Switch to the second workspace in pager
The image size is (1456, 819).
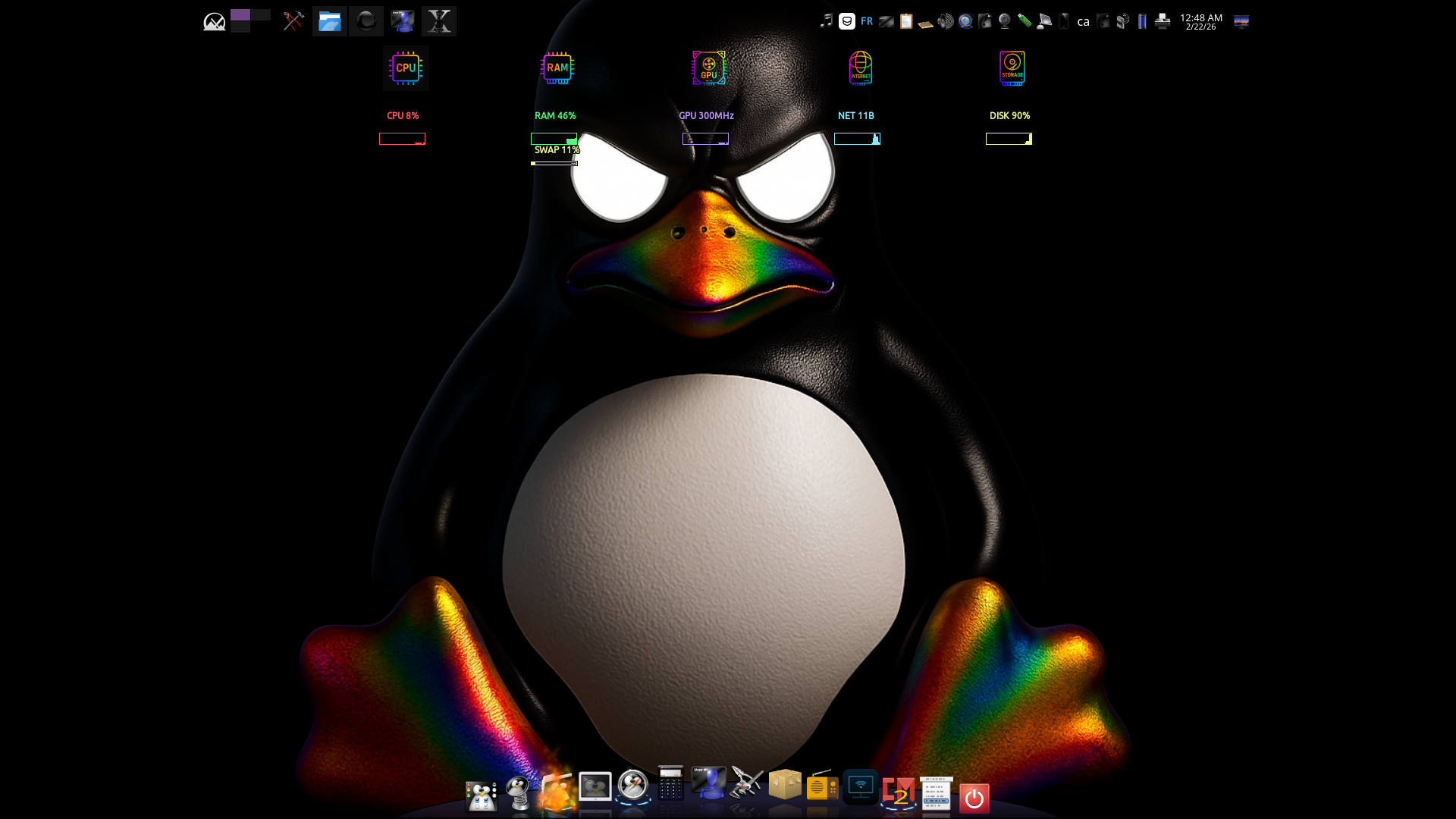click(x=261, y=14)
